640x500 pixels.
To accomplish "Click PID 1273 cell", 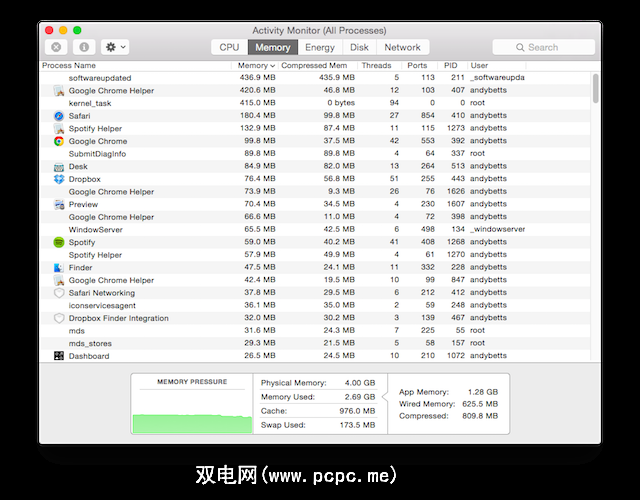I will pyautogui.click(x=456, y=128).
